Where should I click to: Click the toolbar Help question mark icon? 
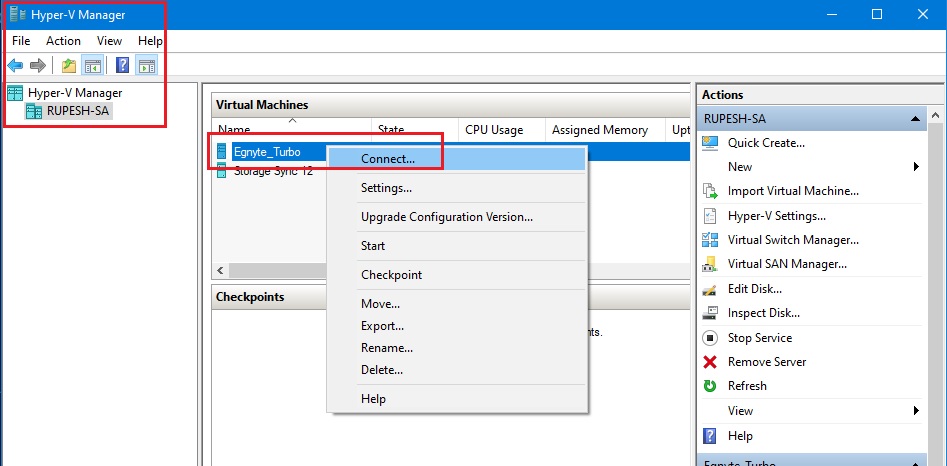(122, 65)
